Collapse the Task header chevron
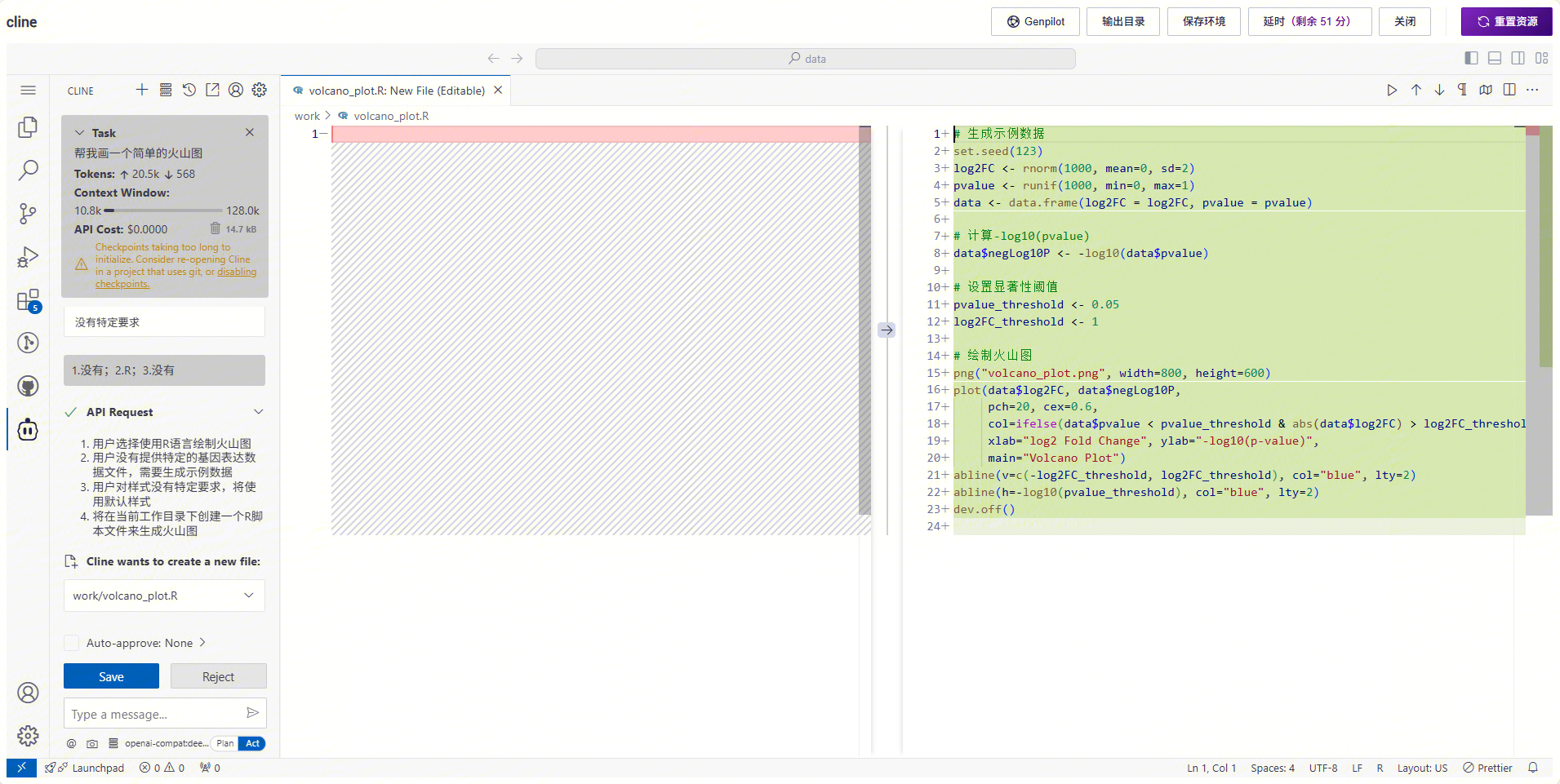Screen dimensions: 1560x784 pyautogui.click(x=80, y=133)
